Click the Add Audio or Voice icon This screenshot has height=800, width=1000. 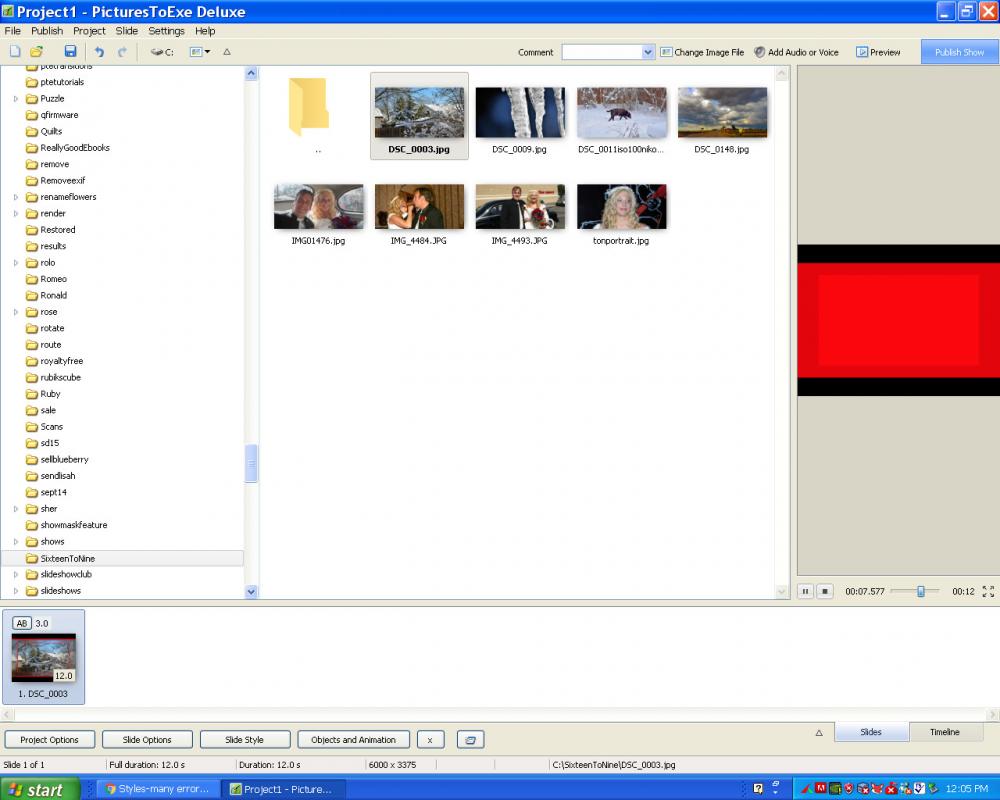[760, 52]
